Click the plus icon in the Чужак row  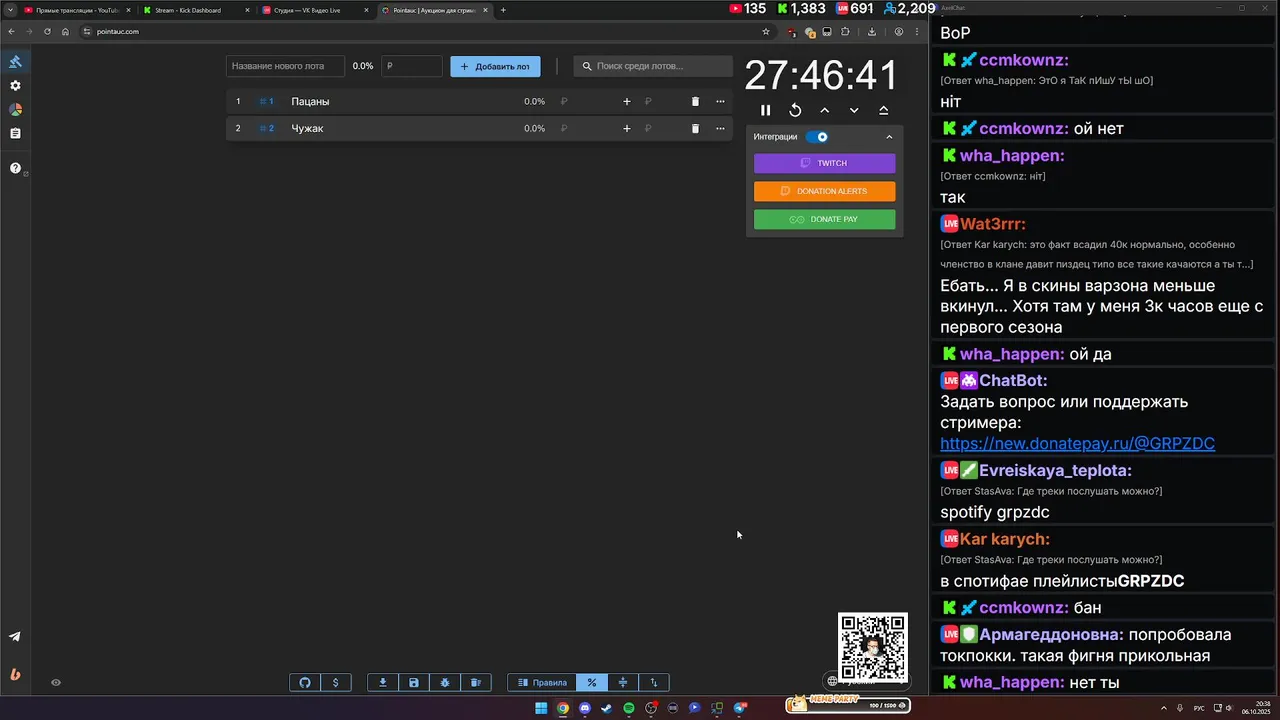[x=627, y=128]
